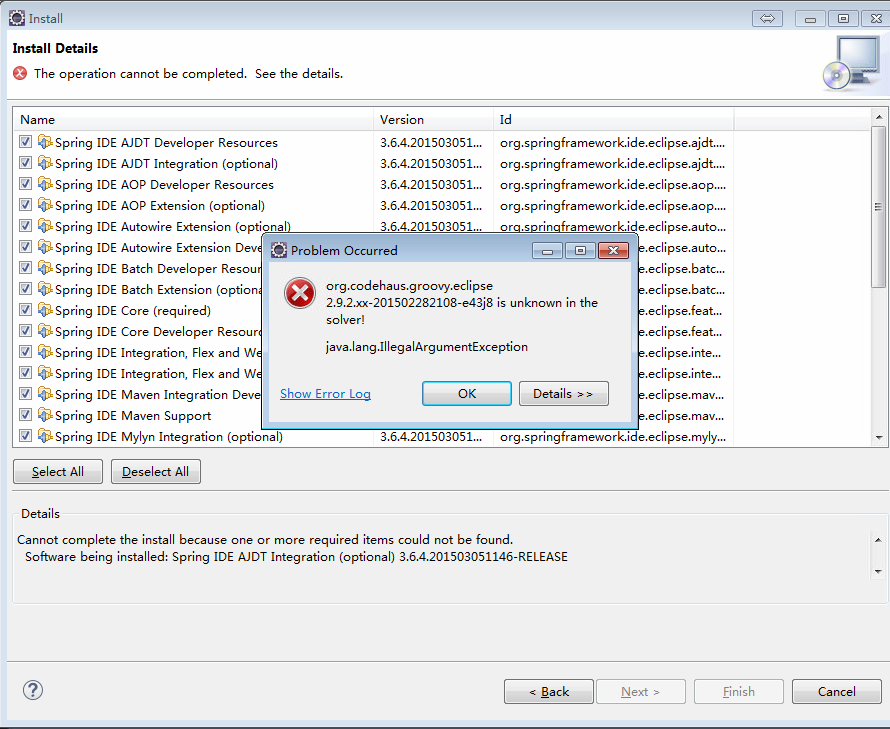Click the Problem Occurred dialog title icon

[279, 250]
